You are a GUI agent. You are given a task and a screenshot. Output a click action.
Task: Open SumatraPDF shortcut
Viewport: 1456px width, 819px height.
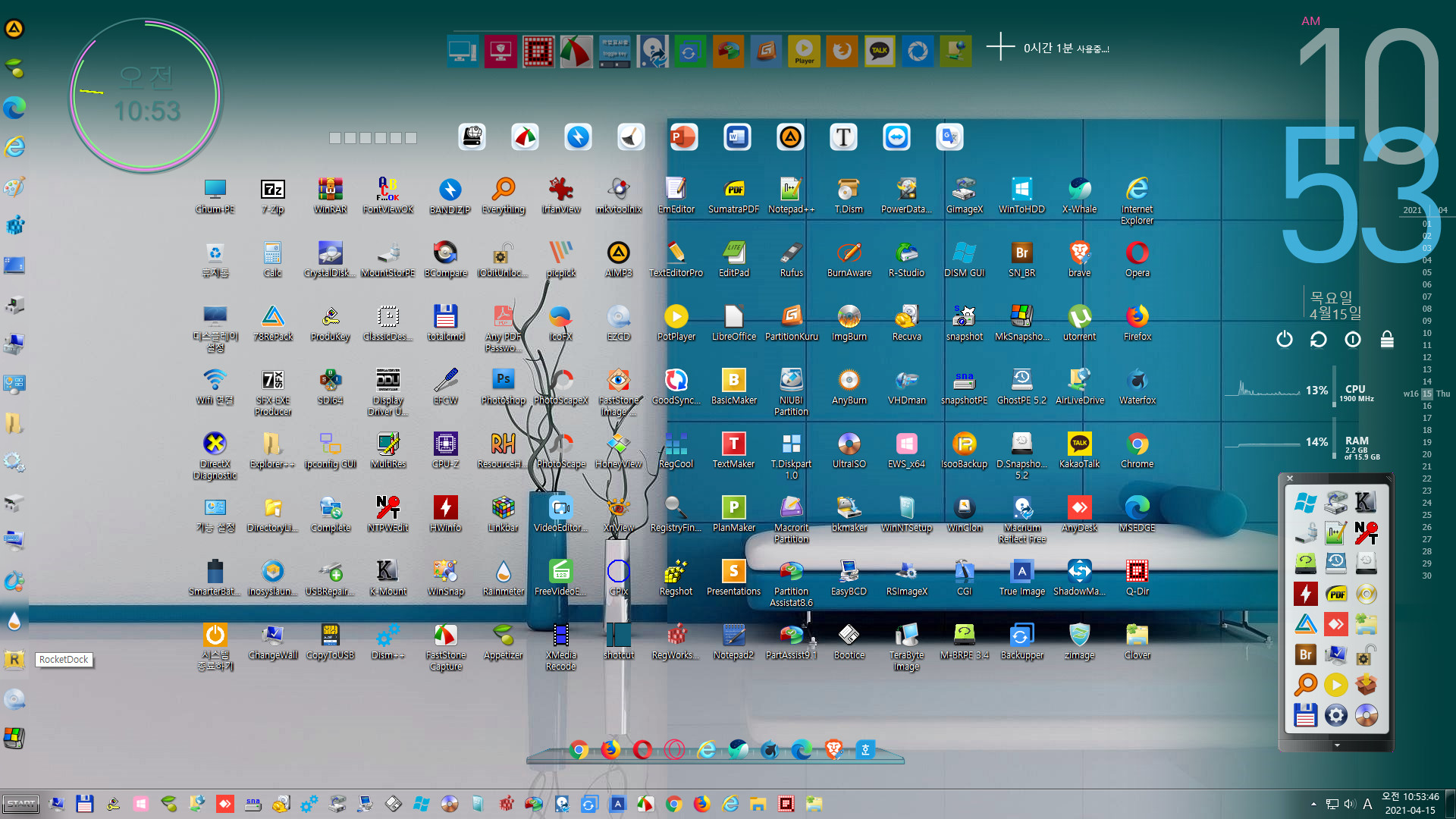click(x=733, y=195)
